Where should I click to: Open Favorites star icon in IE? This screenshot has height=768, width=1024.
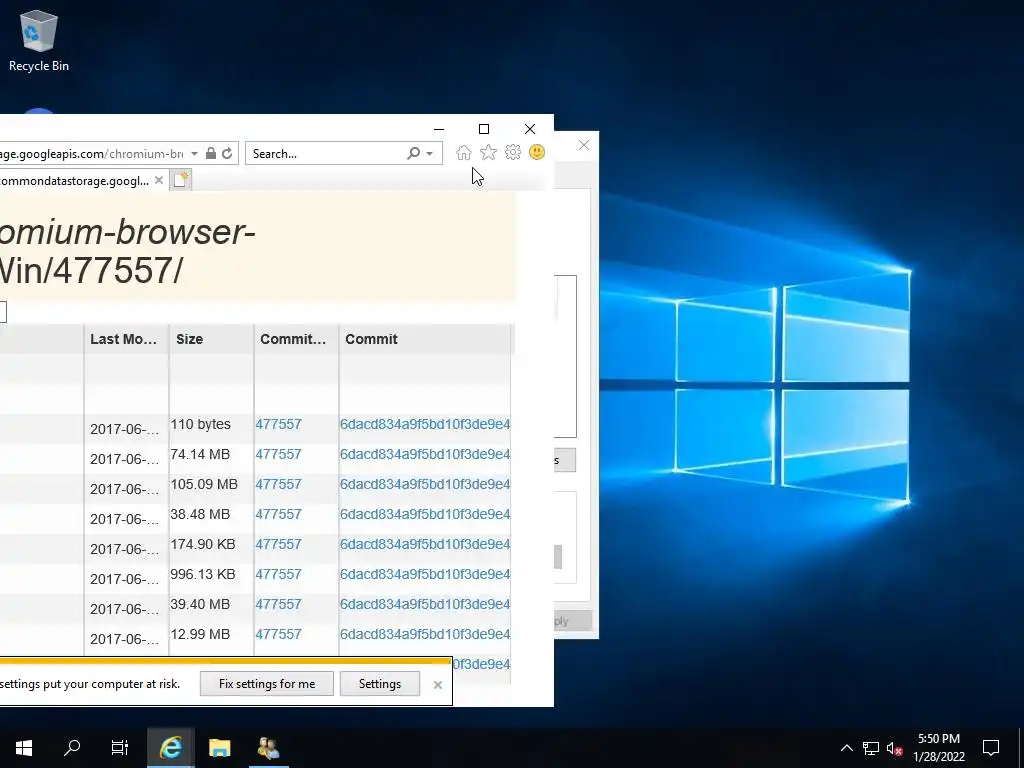pyautogui.click(x=488, y=153)
